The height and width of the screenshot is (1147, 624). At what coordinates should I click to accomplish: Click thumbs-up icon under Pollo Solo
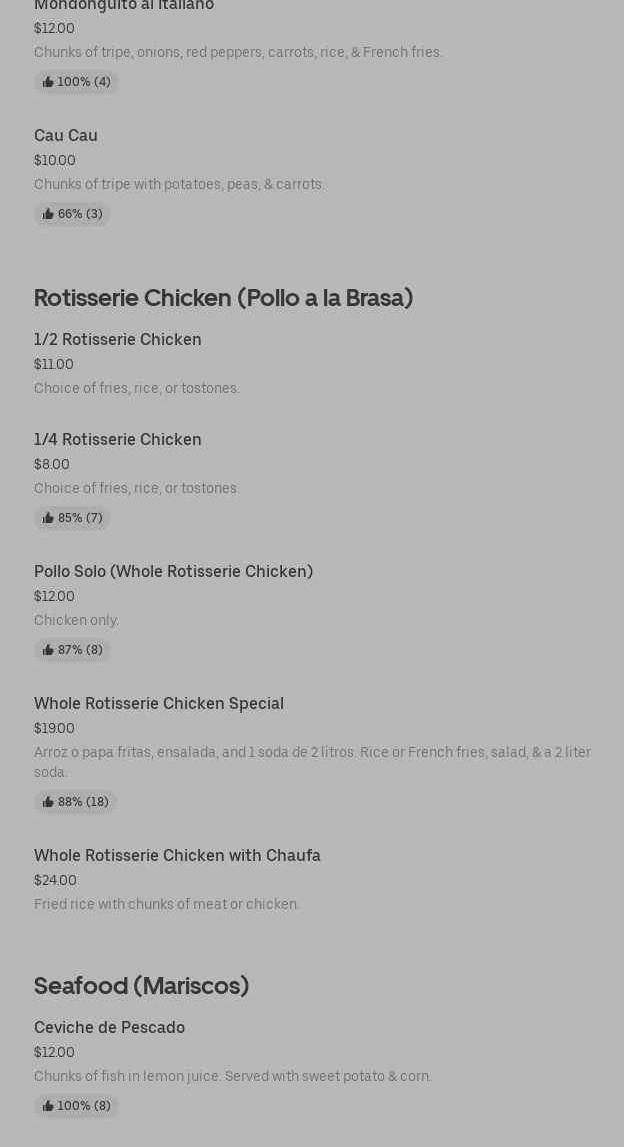click(x=48, y=650)
